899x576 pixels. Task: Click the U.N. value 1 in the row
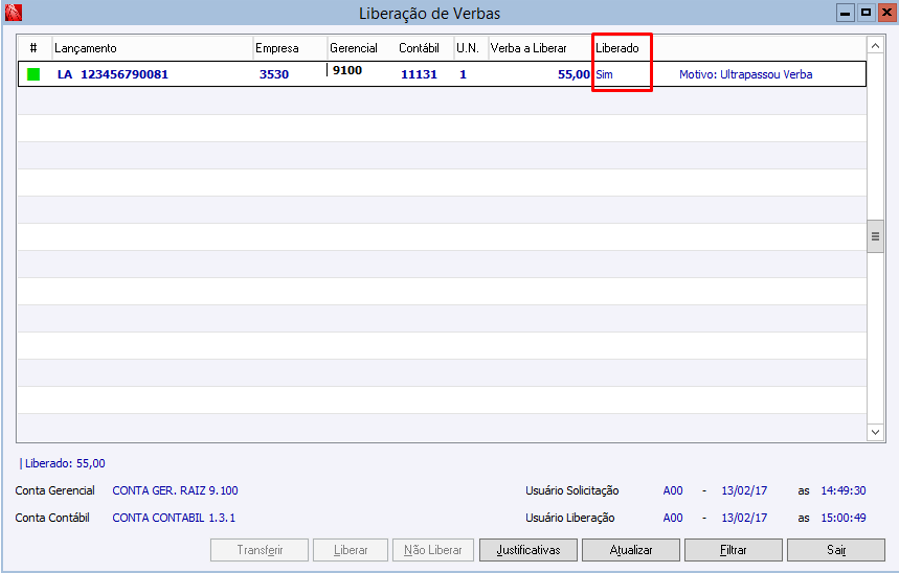click(x=463, y=75)
